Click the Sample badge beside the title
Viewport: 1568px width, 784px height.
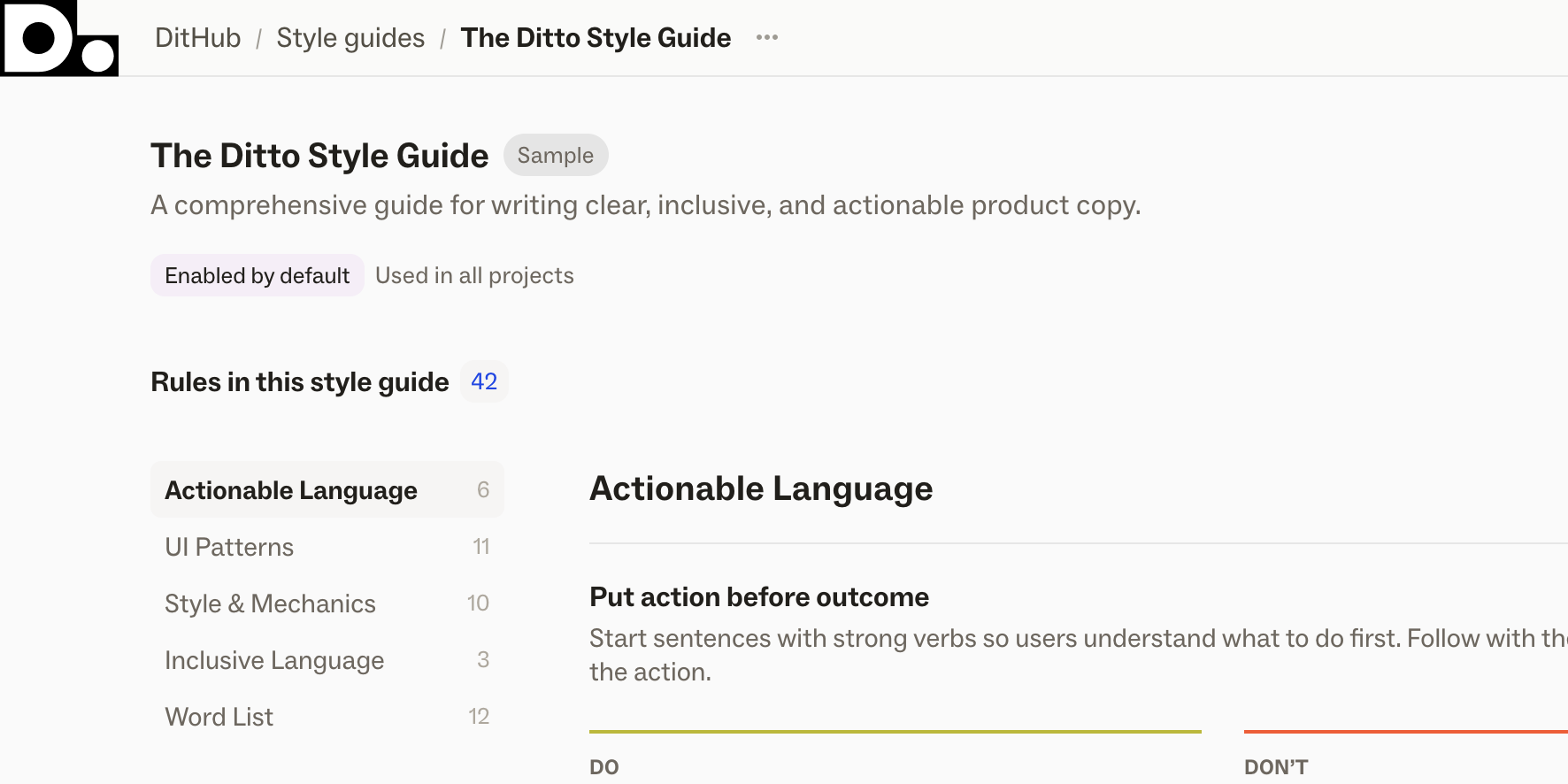555,155
